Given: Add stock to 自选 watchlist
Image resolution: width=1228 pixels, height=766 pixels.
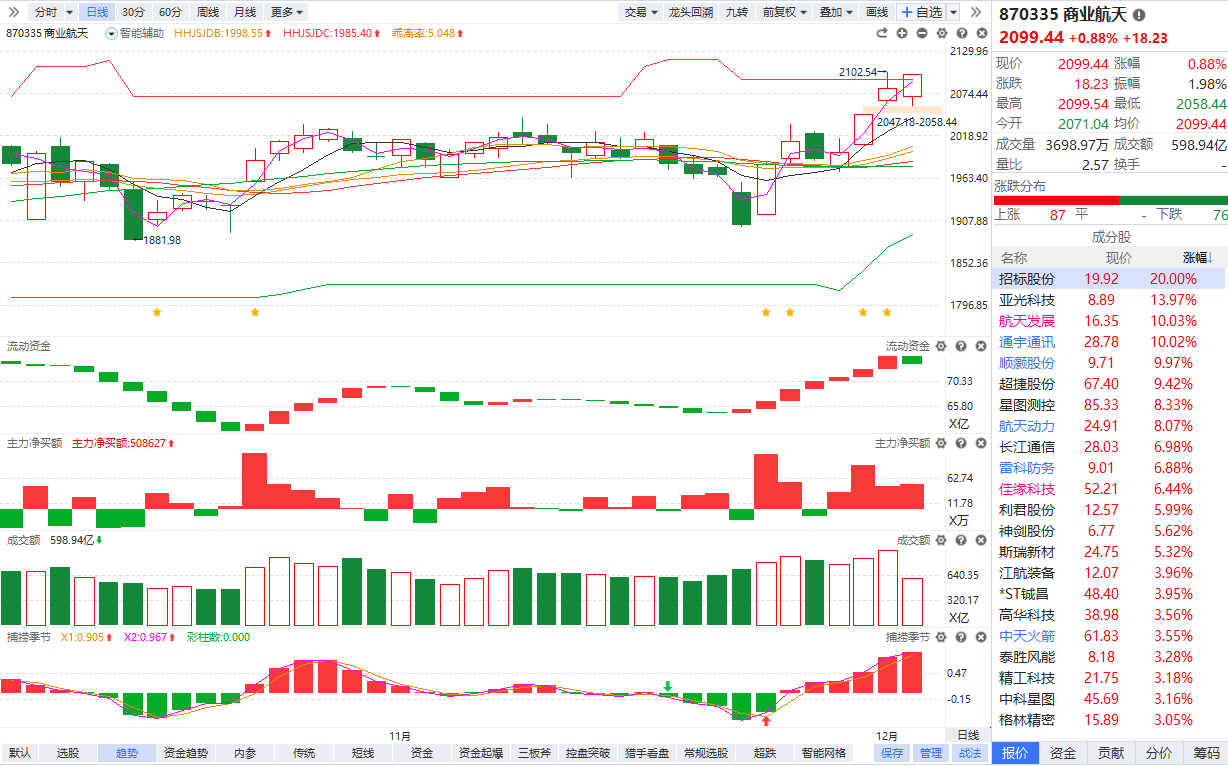Looking at the screenshot, I should (x=921, y=12).
